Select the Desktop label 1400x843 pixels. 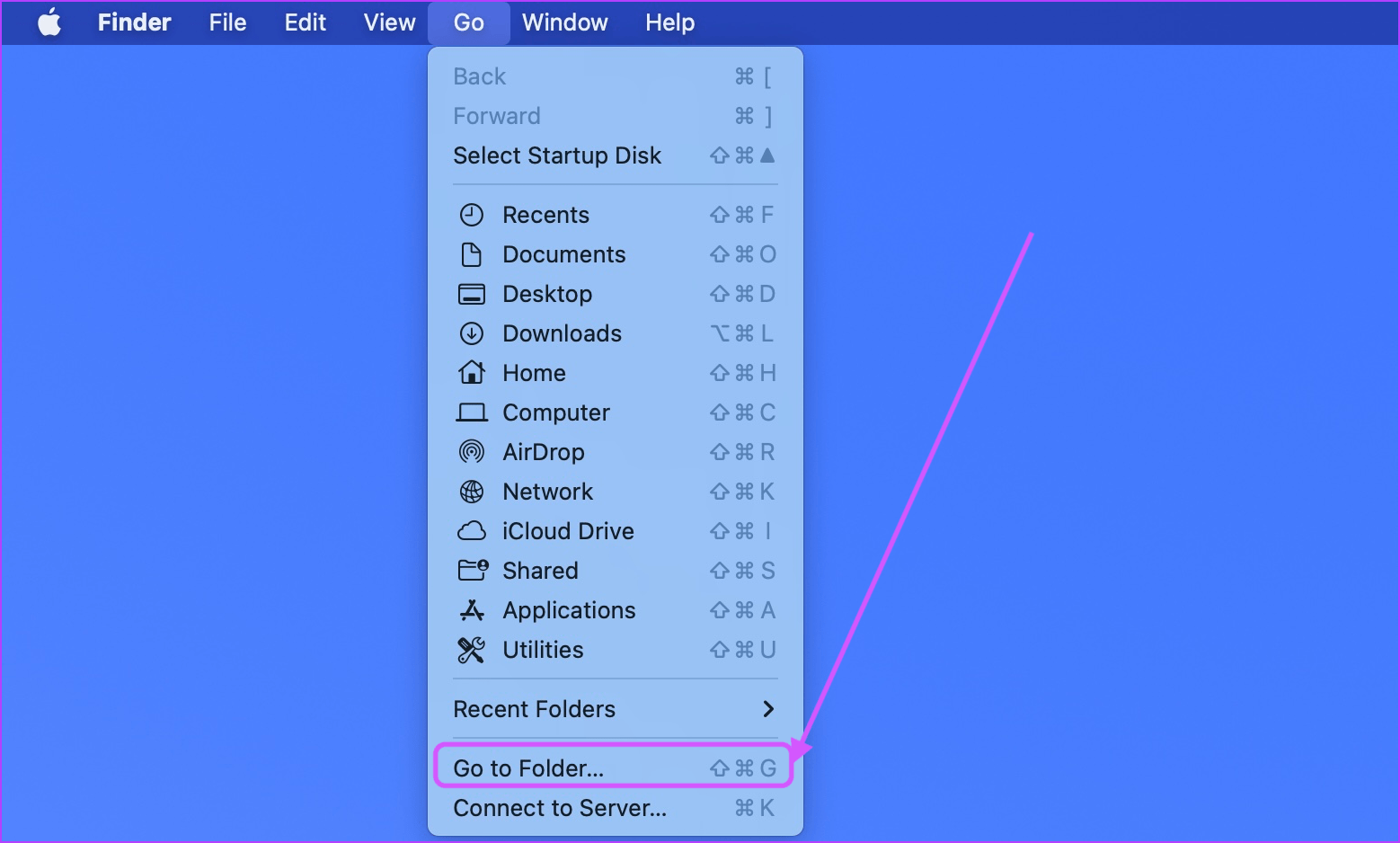coord(547,294)
